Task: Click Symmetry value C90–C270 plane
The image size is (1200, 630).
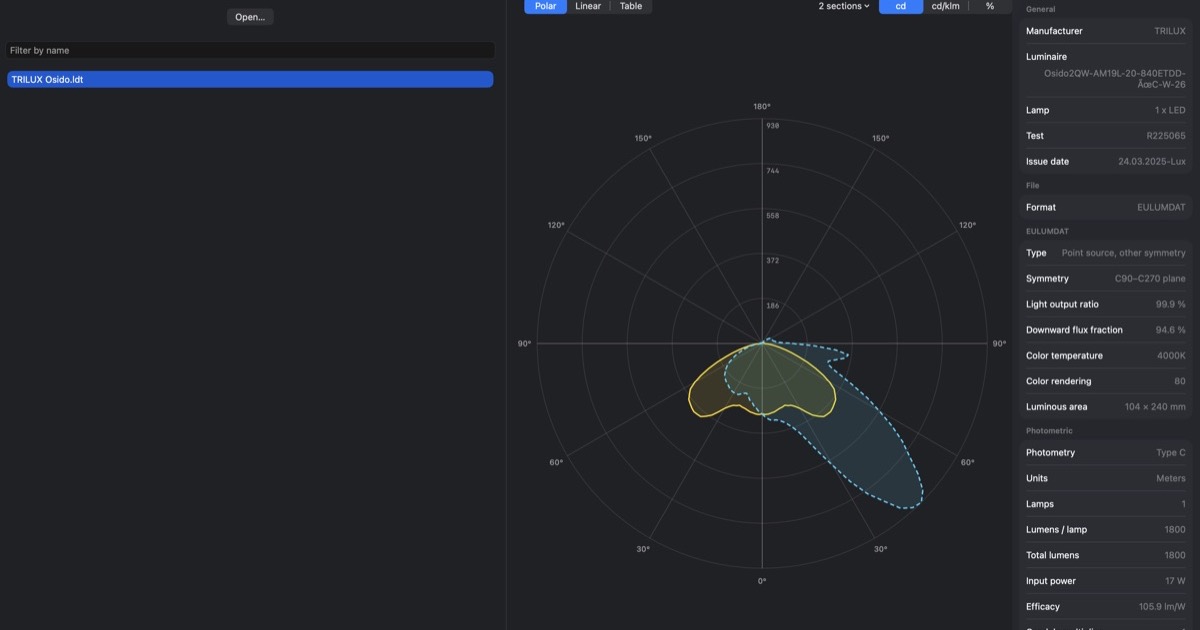Action: tap(1150, 279)
